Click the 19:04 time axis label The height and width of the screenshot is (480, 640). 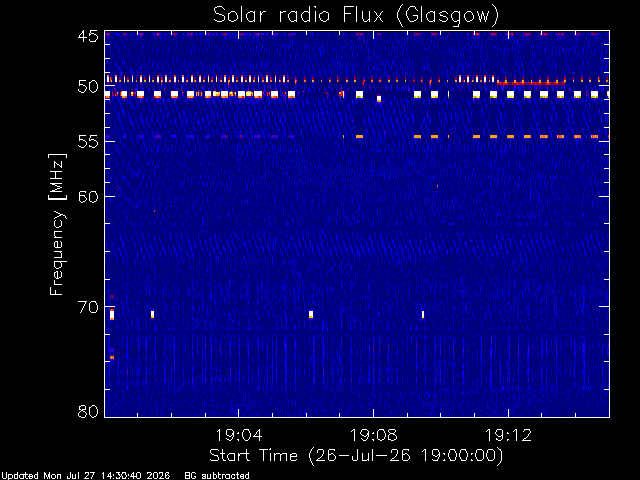239,435
